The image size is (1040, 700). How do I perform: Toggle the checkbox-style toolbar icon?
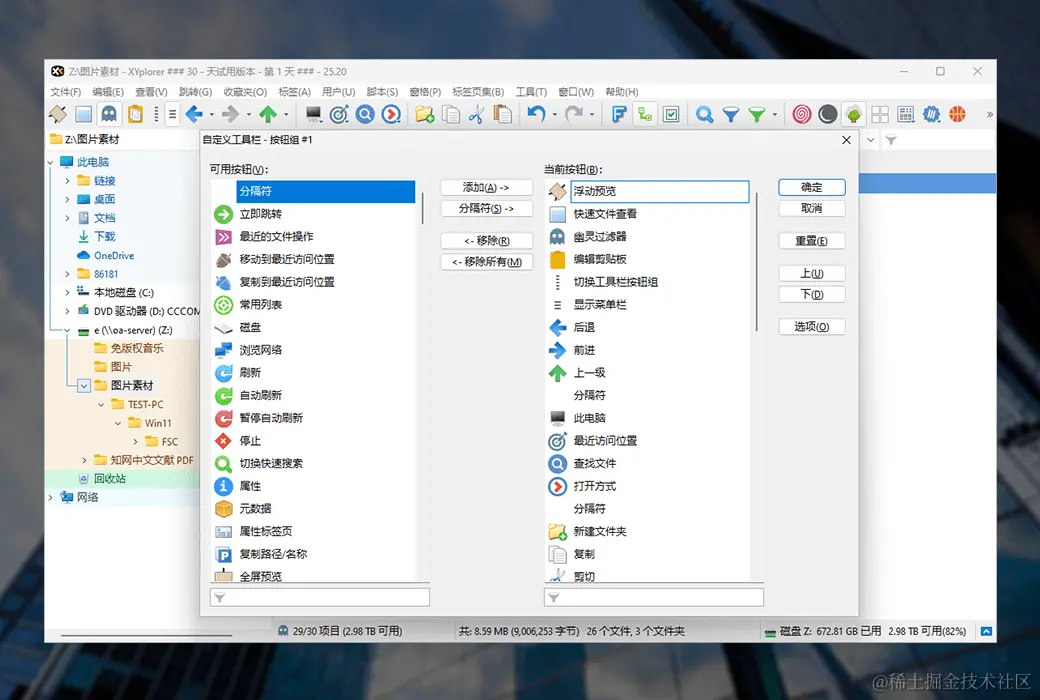pos(671,114)
